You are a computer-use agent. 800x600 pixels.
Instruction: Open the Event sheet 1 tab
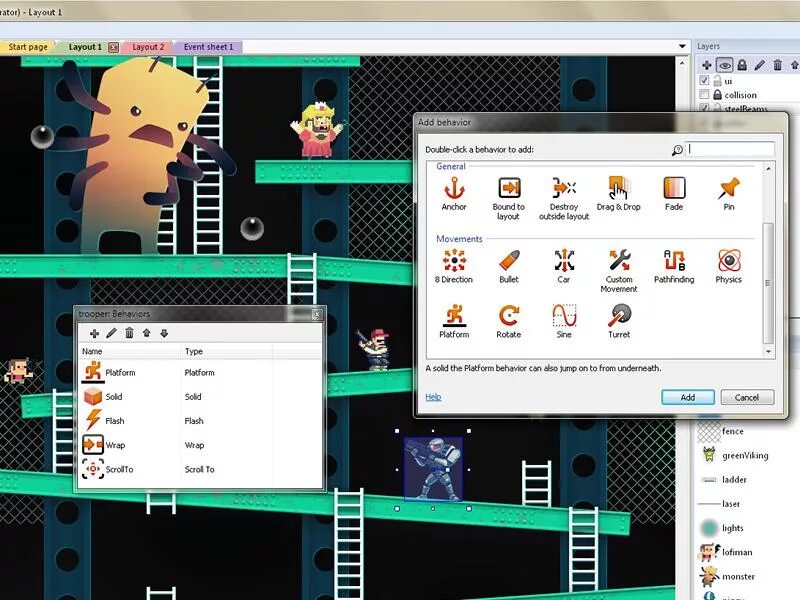[208, 47]
